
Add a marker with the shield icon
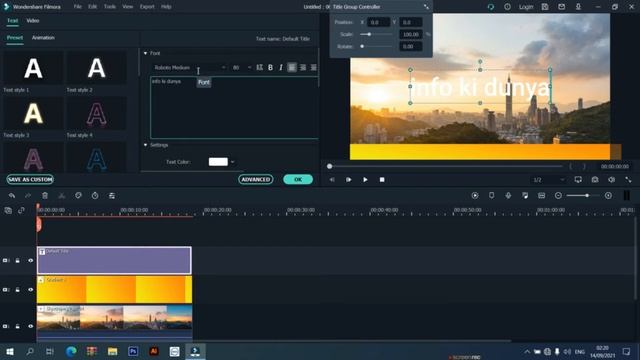(x=491, y=196)
